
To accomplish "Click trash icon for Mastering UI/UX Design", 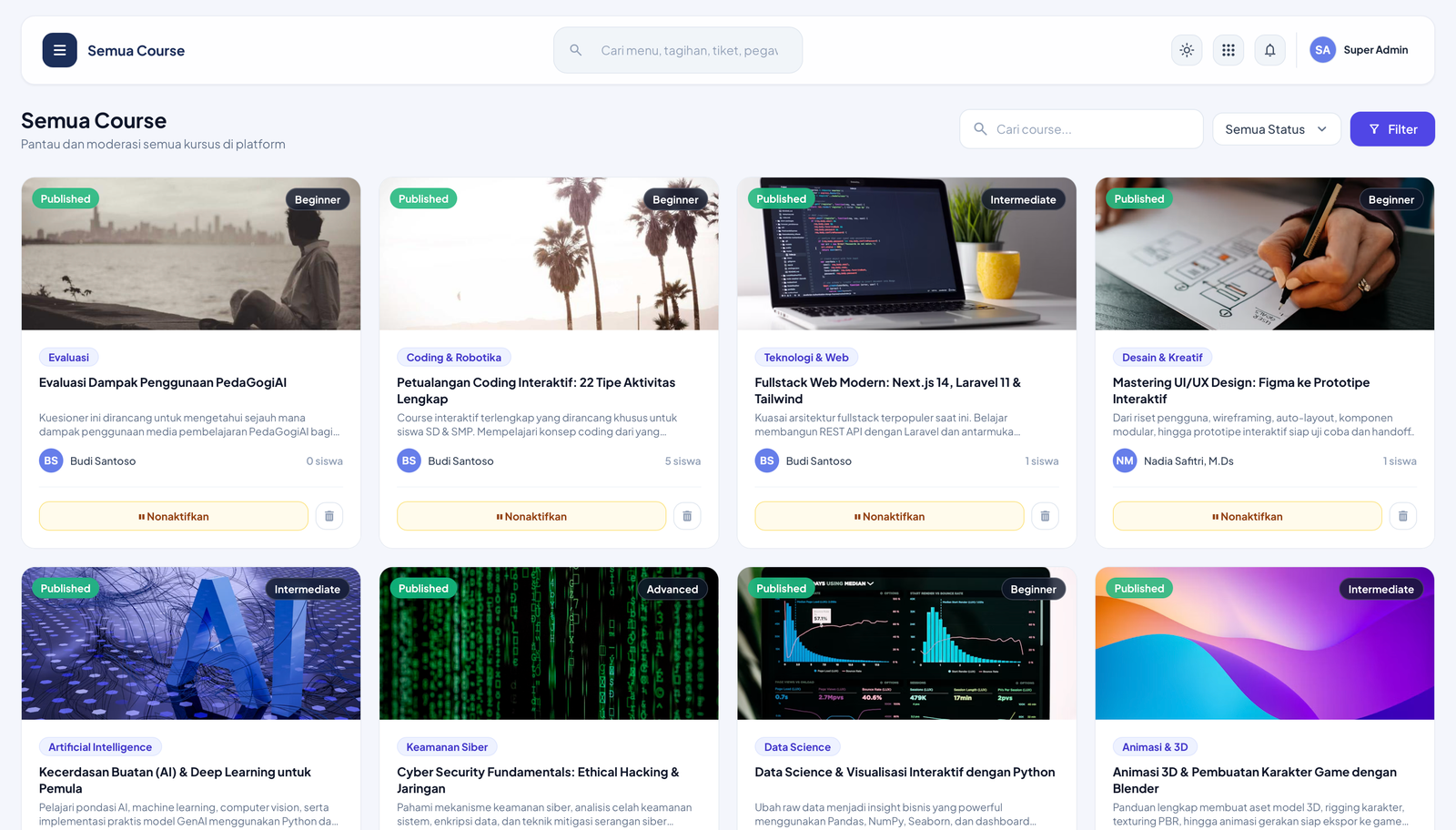I will (x=1403, y=516).
